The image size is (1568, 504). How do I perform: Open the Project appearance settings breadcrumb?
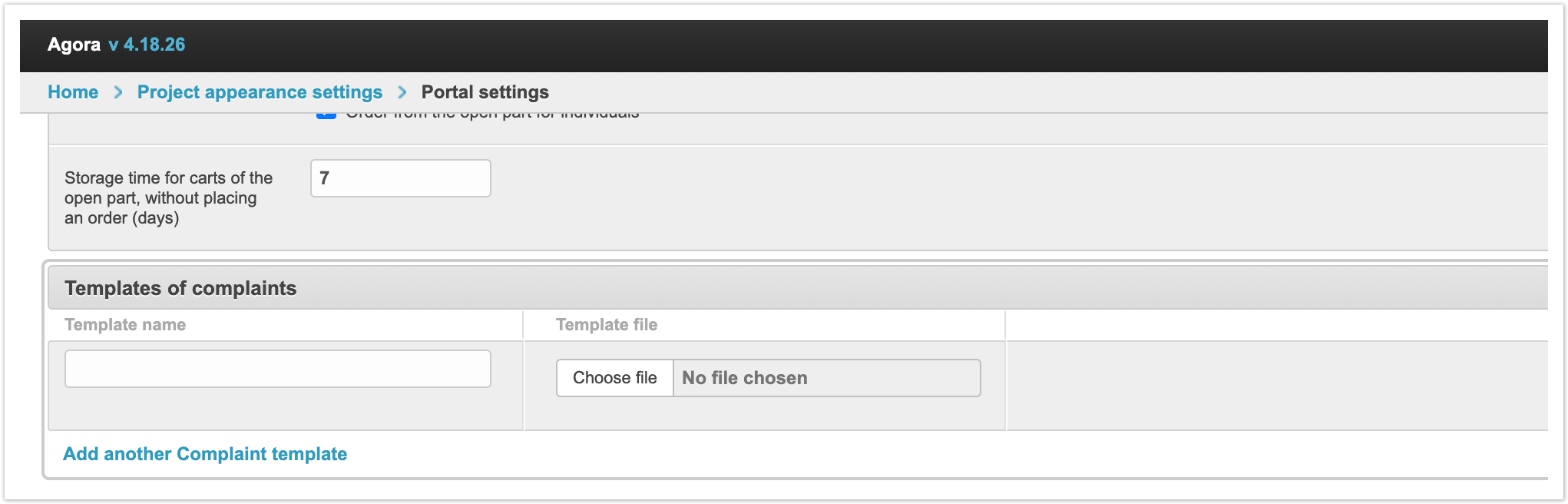point(260,92)
